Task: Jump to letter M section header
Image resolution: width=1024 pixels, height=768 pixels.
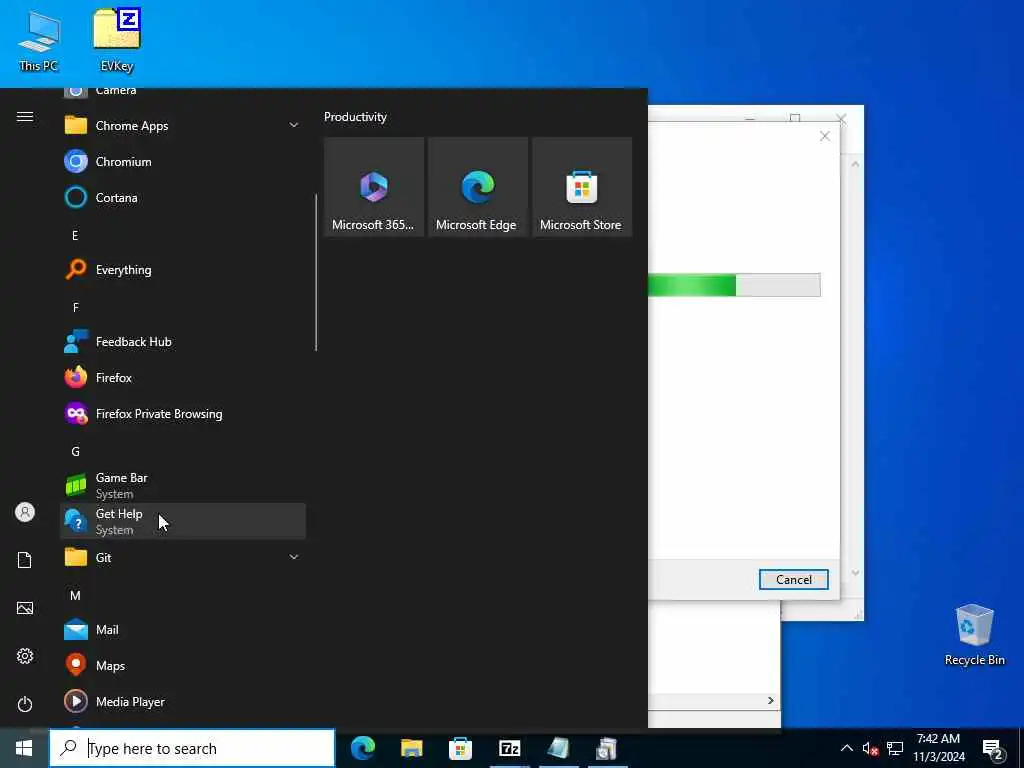Action: coord(75,596)
